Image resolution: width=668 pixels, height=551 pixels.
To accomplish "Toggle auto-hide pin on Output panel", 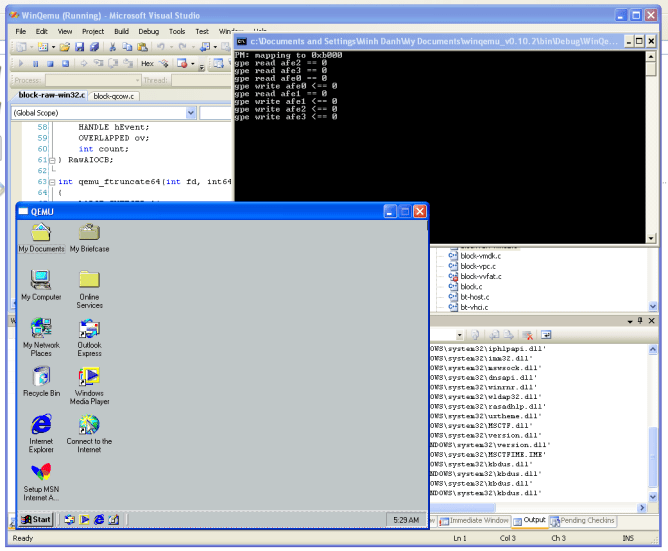I will pos(640,320).
